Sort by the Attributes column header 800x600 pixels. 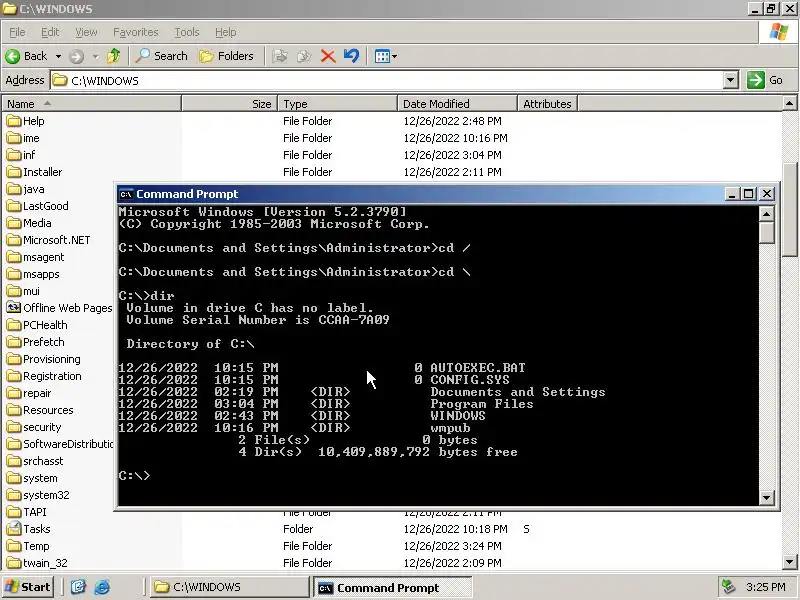547,104
